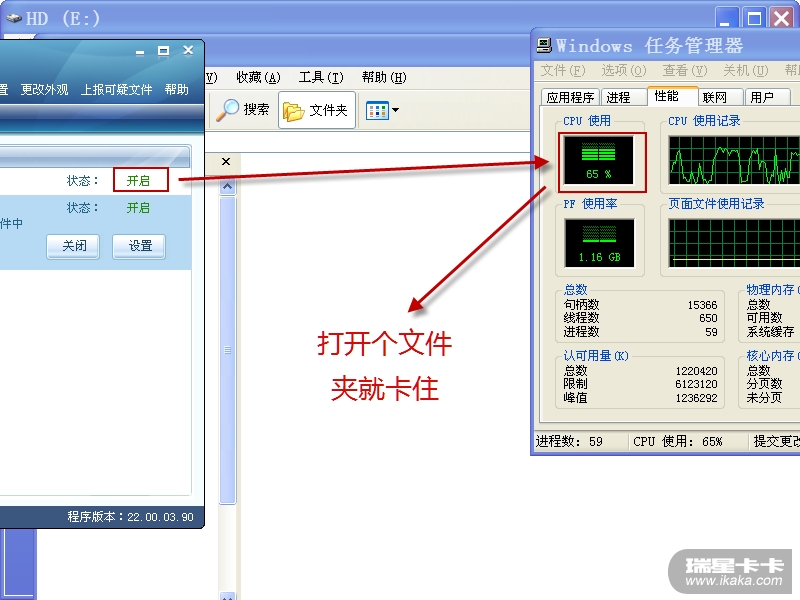Click commit limit value 6123120

coord(696,384)
